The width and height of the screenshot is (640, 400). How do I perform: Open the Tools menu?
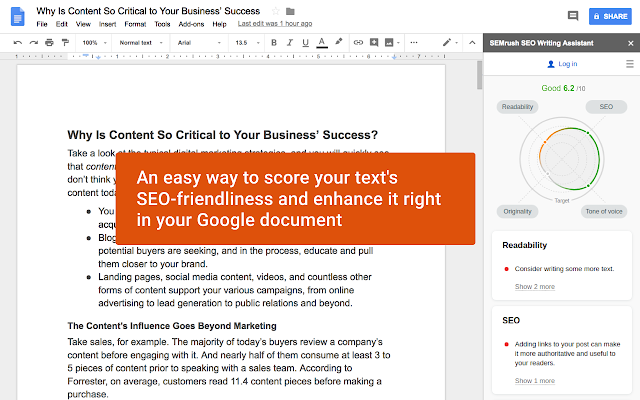click(x=162, y=24)
